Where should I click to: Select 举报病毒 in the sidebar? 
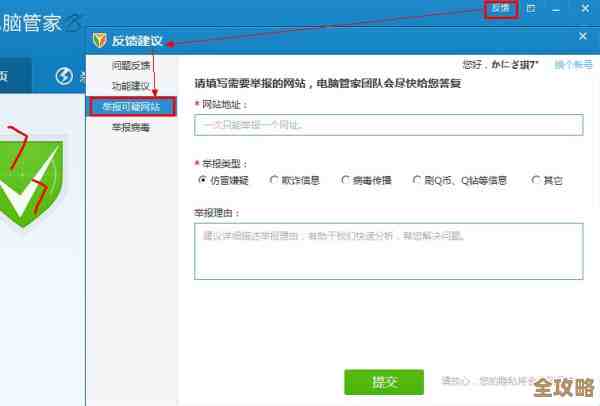point(131,127)
